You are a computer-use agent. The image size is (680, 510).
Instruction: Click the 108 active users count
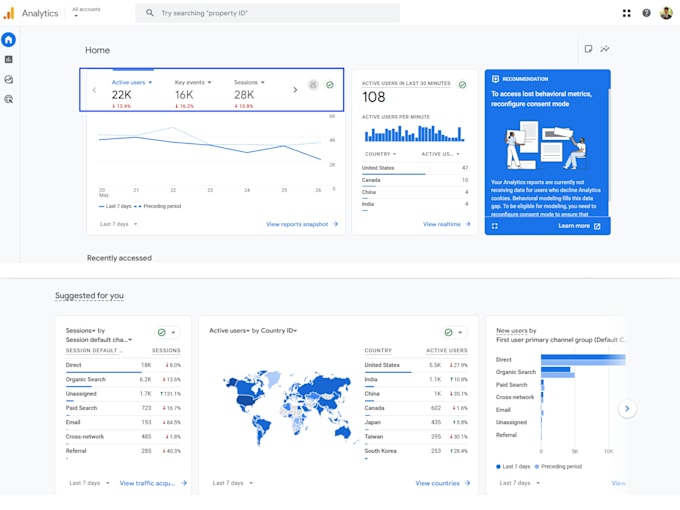374,97
